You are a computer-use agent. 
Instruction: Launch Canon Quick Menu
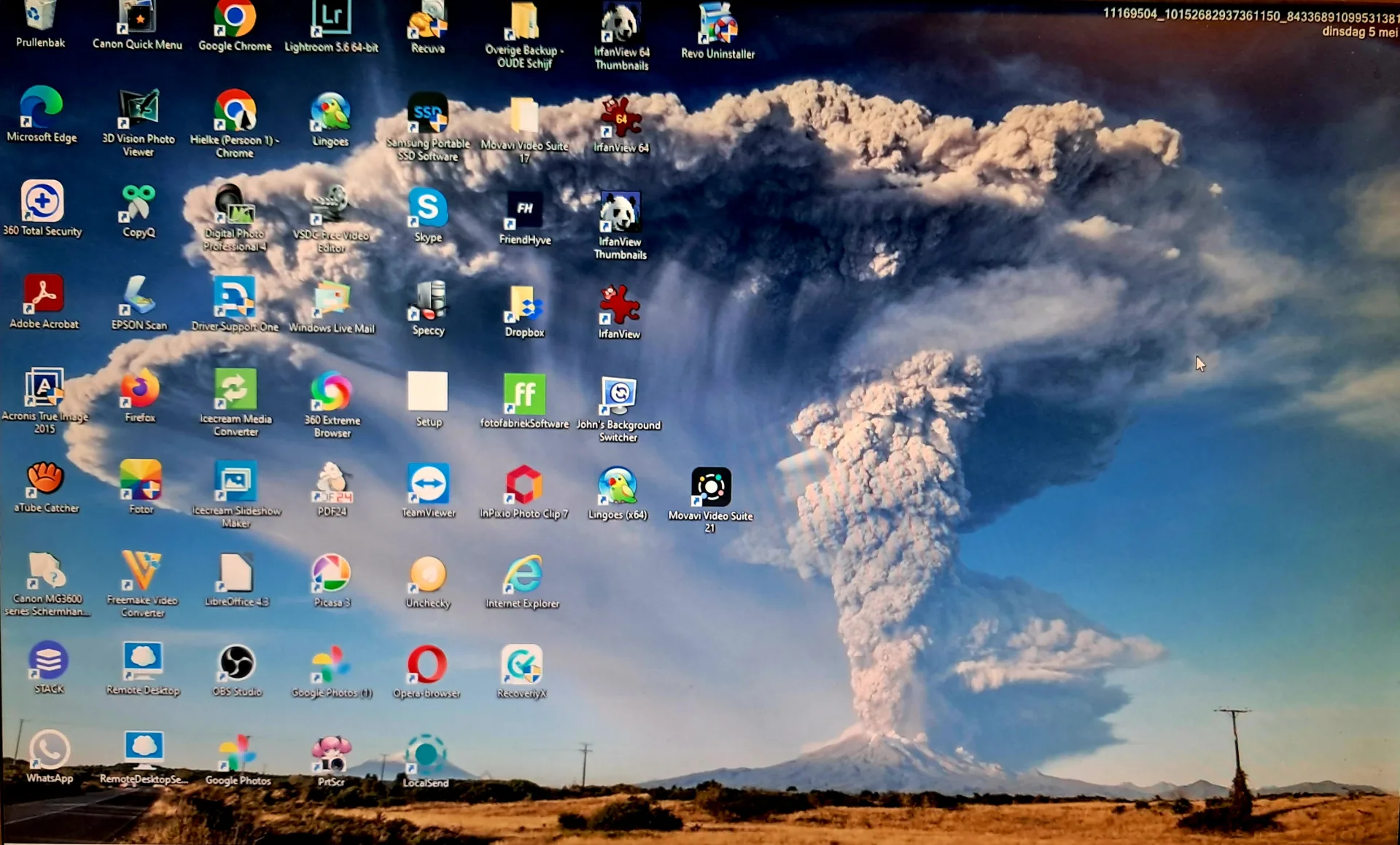(x=138, y=17)
